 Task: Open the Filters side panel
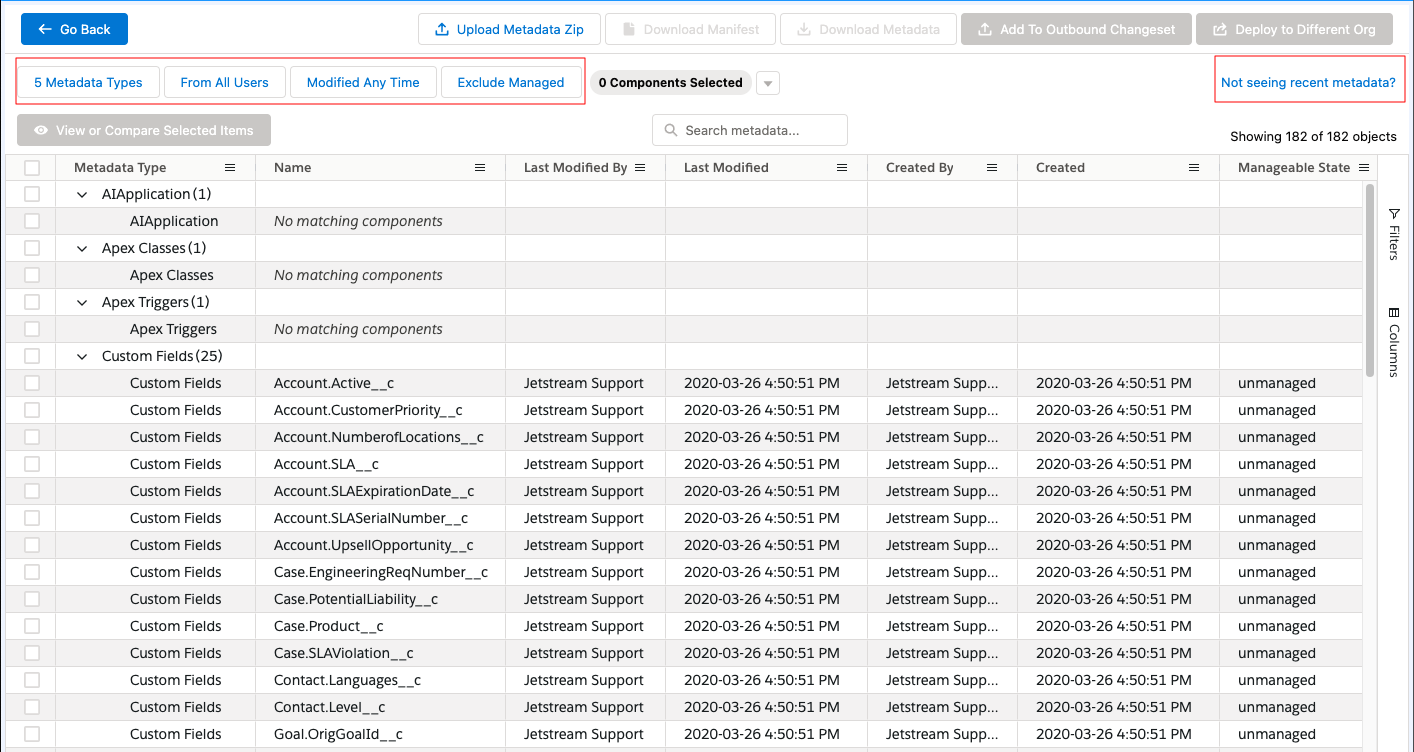click(1394, 234)
